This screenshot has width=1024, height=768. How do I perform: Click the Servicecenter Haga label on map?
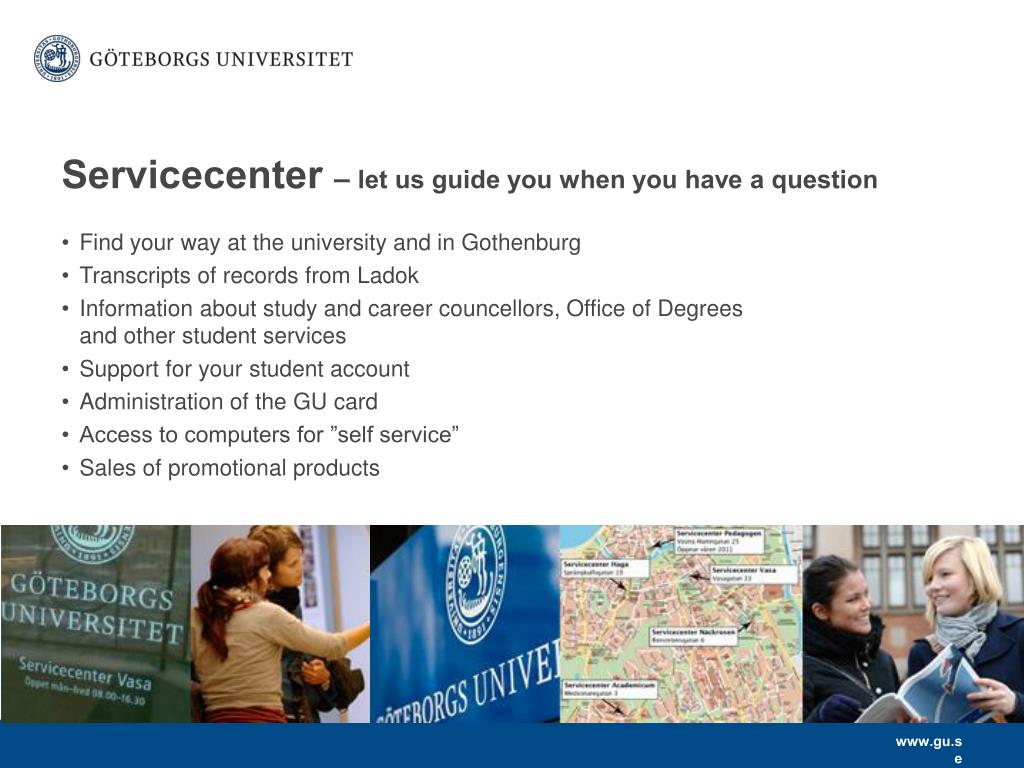[x=605, y=568]
